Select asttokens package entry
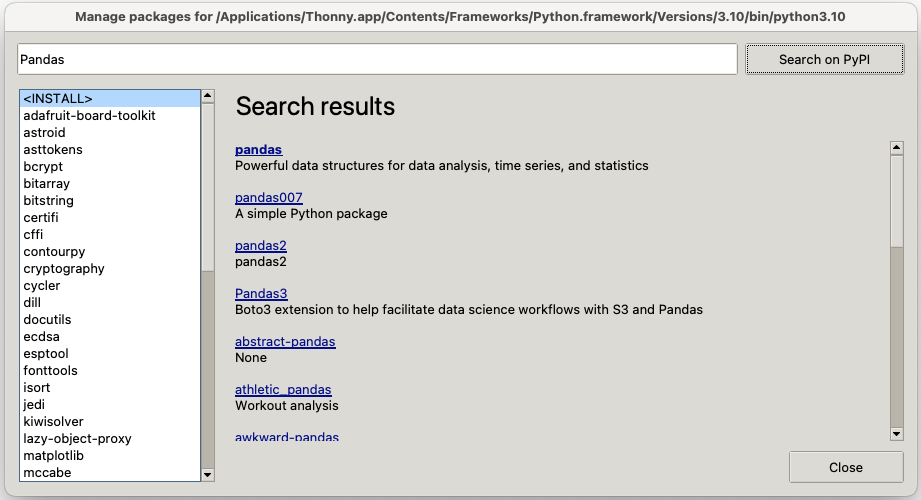The image size is (921, 500). [x=110, y=150]
